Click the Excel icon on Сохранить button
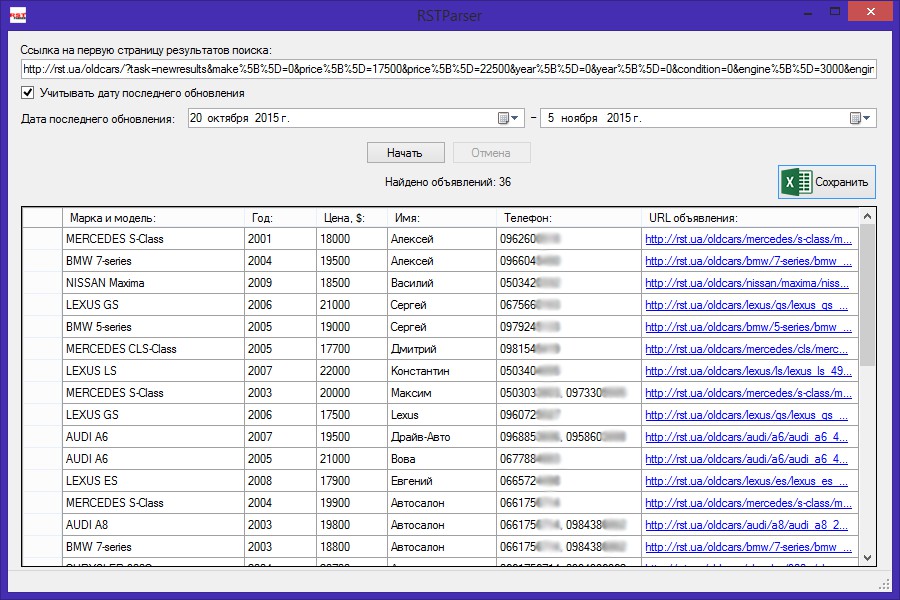900x600 pixels. 797,182
